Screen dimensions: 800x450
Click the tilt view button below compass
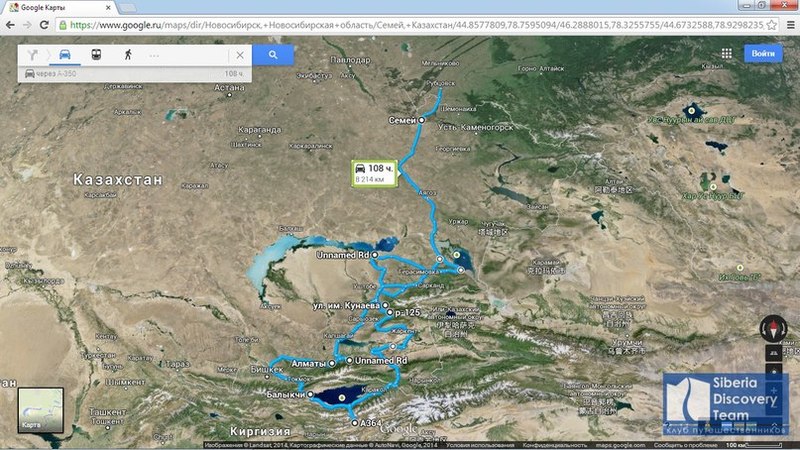773,353
